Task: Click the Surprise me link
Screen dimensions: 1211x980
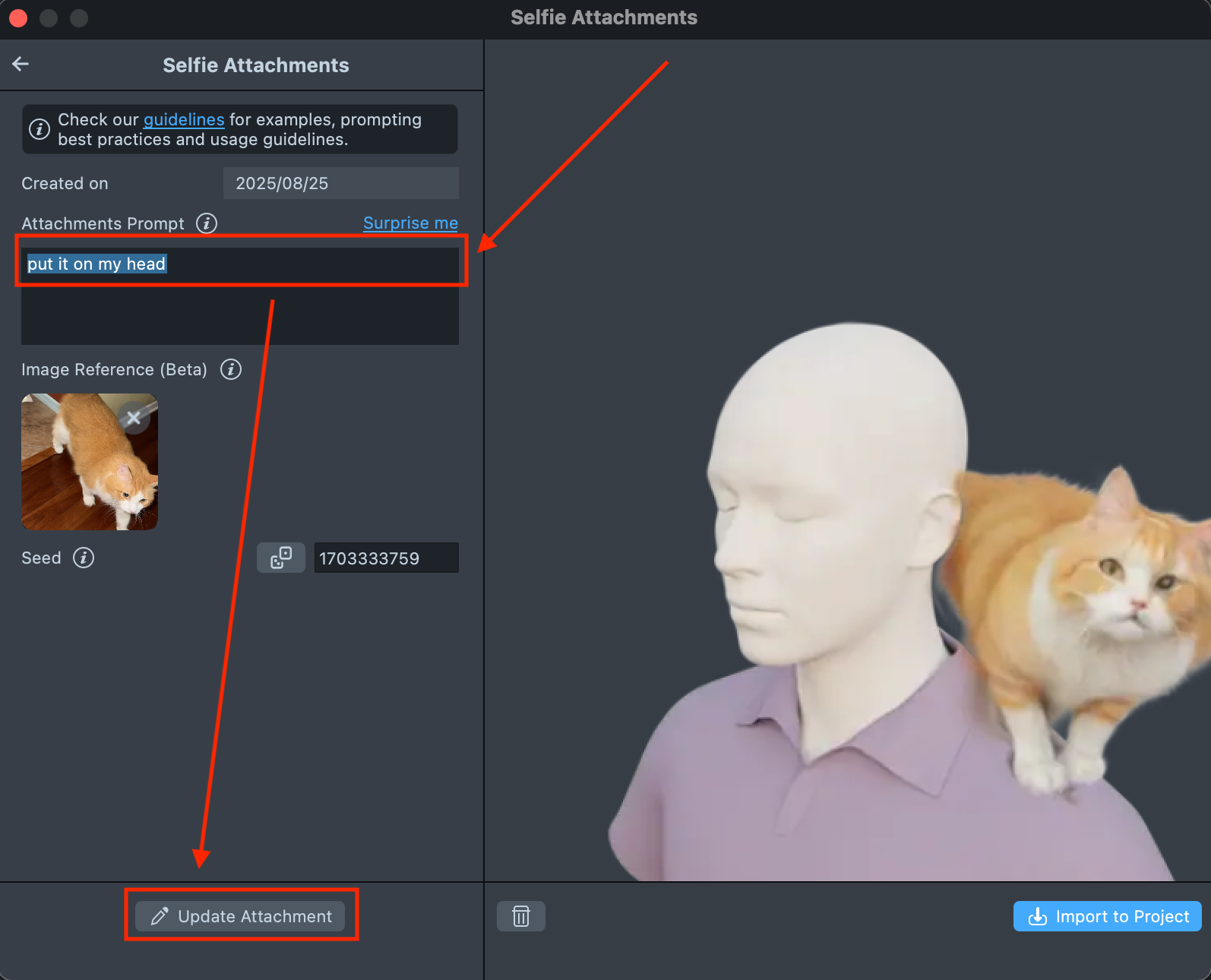Action: click(x=410, y=223)
